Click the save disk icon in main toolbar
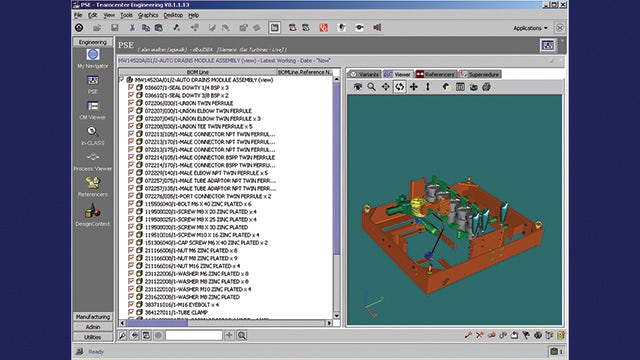 pyautogui.click(x=115, y=28)
